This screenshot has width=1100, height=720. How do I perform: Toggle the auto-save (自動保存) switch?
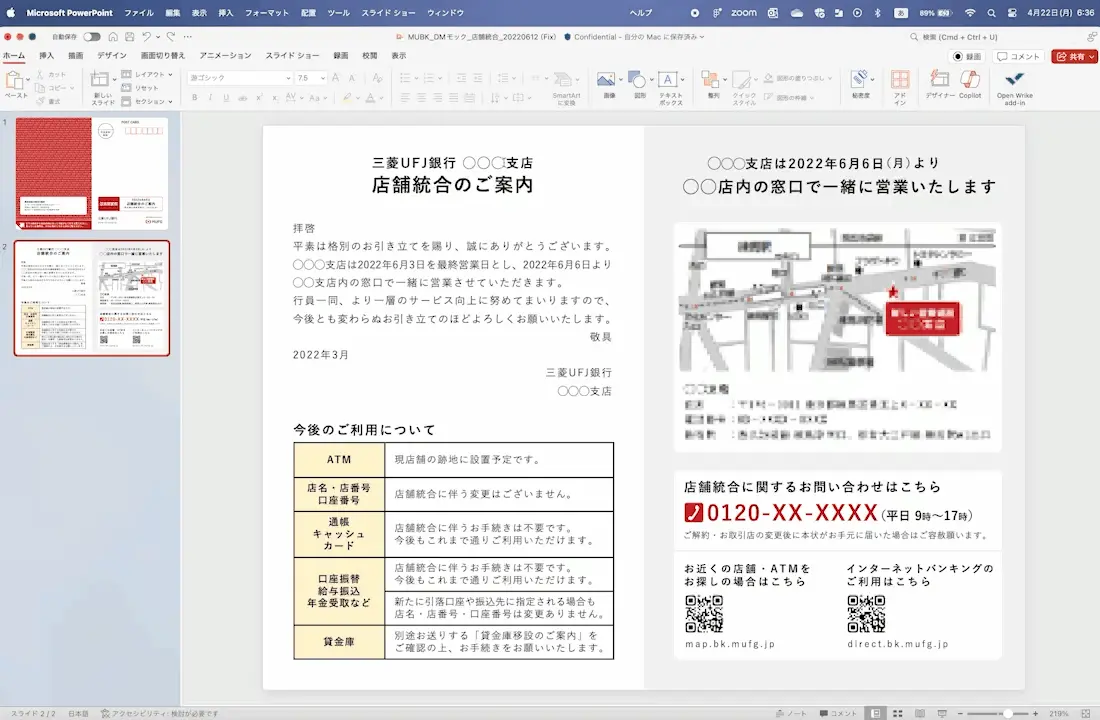pos(91,36)
